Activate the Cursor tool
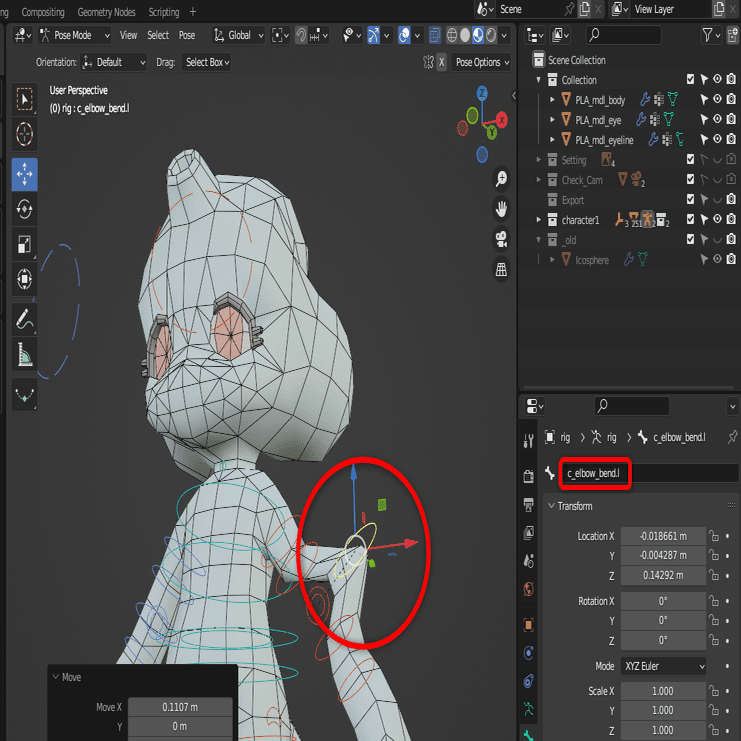This screenshot has height=741, width=741. (24, 135)
